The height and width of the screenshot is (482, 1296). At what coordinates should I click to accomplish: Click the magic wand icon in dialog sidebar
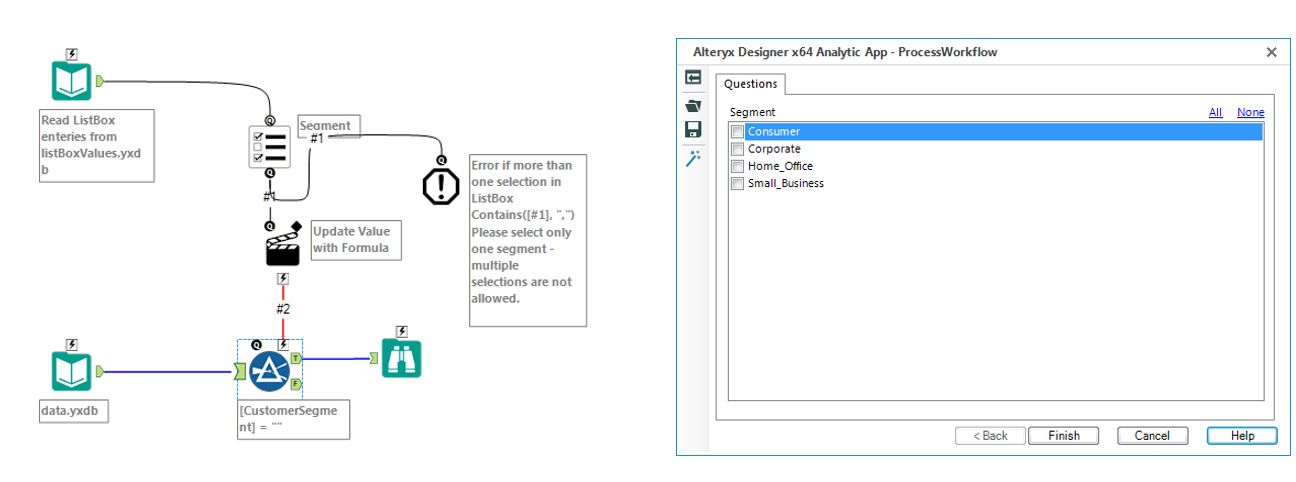coord(692,158)
